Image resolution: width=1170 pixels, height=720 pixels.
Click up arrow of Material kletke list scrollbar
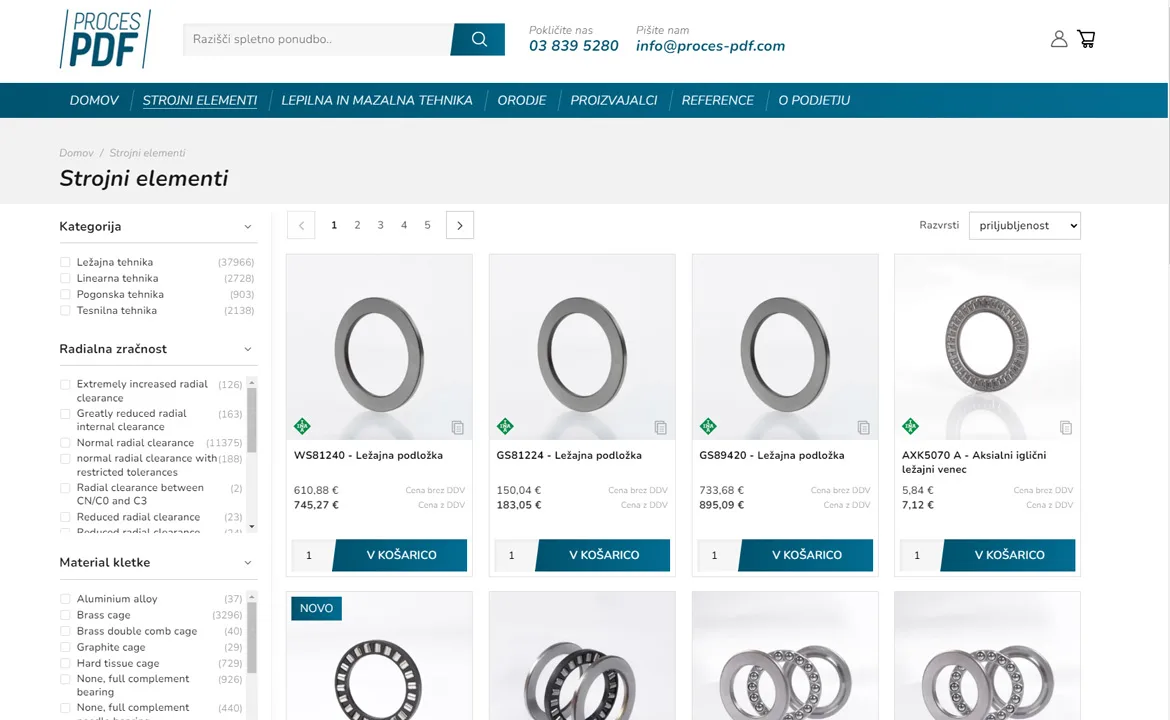[251, 597]
